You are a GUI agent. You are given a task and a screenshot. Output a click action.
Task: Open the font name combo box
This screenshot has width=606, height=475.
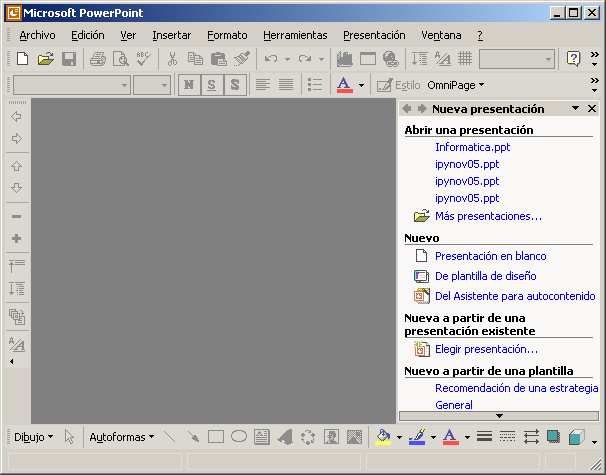tap(70, 85)
